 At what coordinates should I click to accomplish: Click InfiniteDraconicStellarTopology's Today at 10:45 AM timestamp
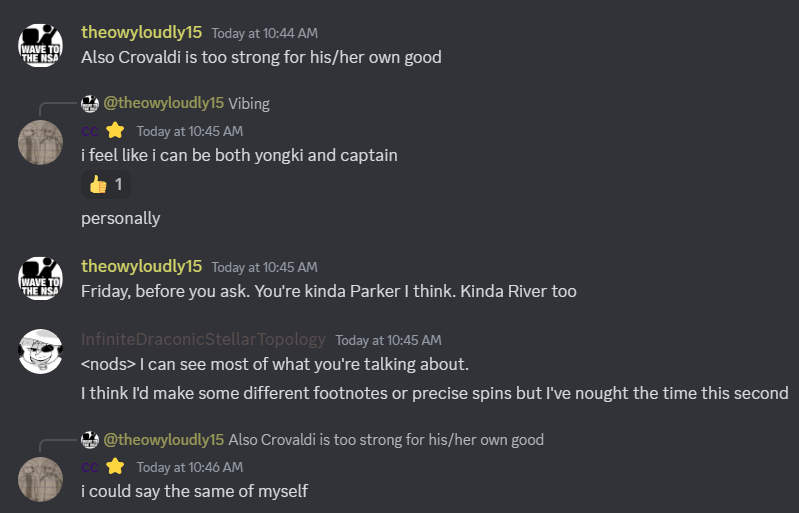coord(388,340)
